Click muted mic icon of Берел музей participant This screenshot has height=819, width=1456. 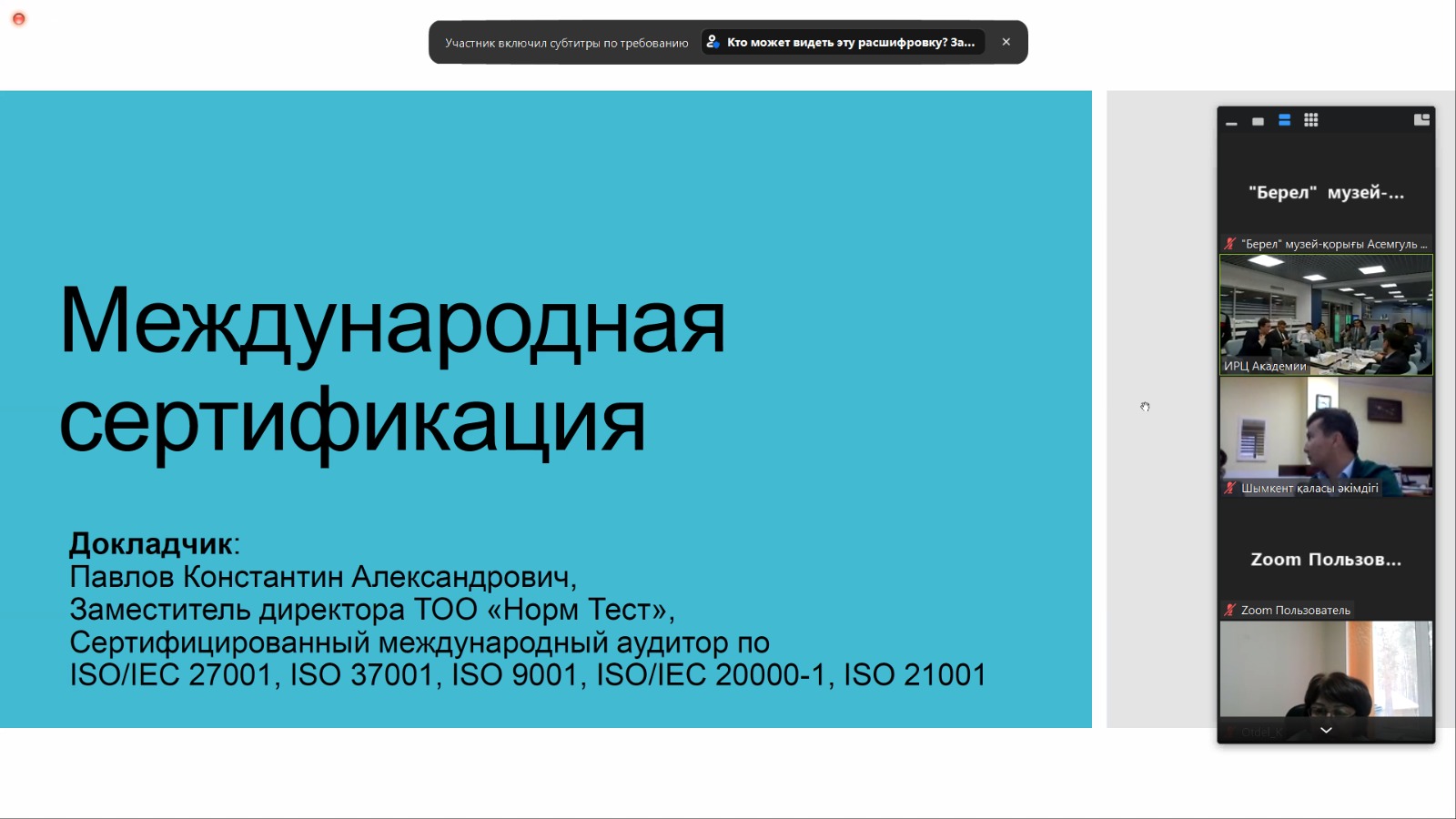coord(1230,244)
